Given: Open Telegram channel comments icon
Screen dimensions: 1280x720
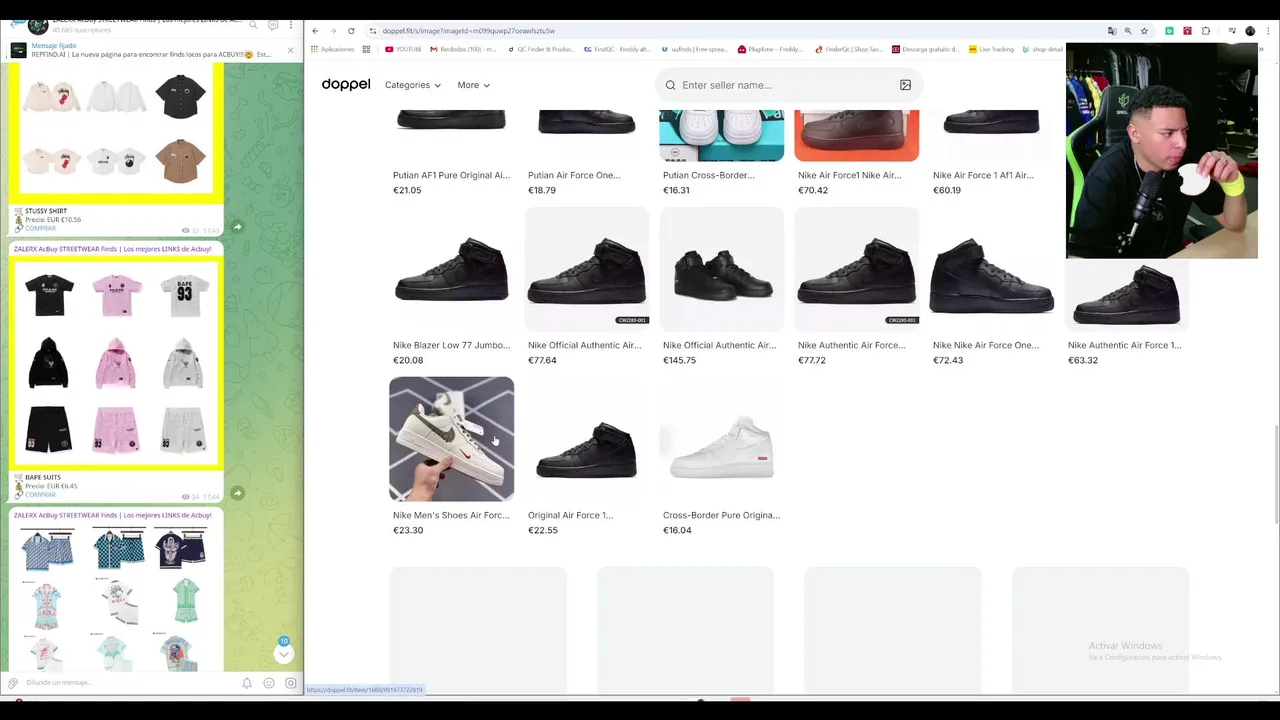Looking at the screenshot, I should pos(273,24).
